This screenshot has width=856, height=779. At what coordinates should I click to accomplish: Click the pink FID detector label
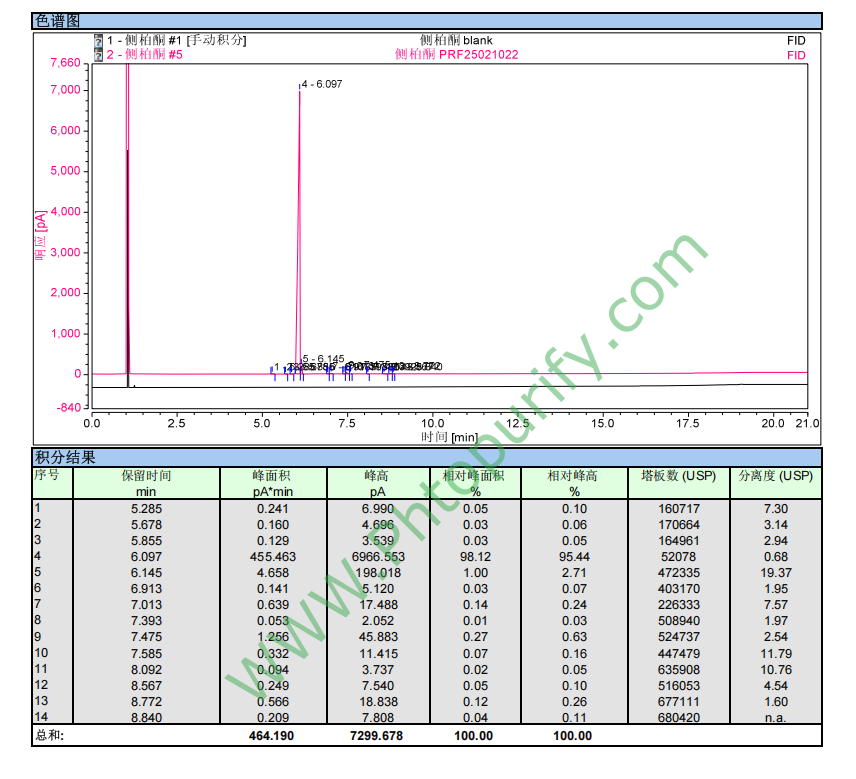coord(796,55)
